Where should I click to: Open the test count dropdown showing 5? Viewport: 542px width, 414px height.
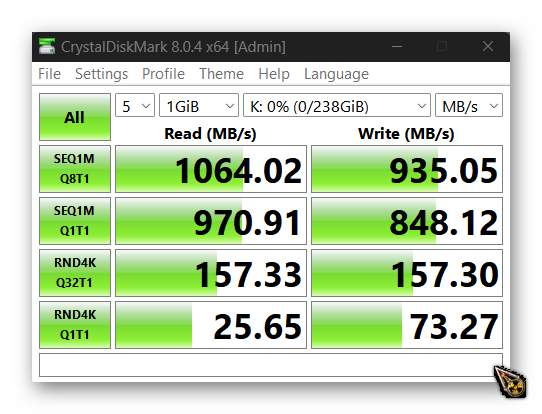135,105
